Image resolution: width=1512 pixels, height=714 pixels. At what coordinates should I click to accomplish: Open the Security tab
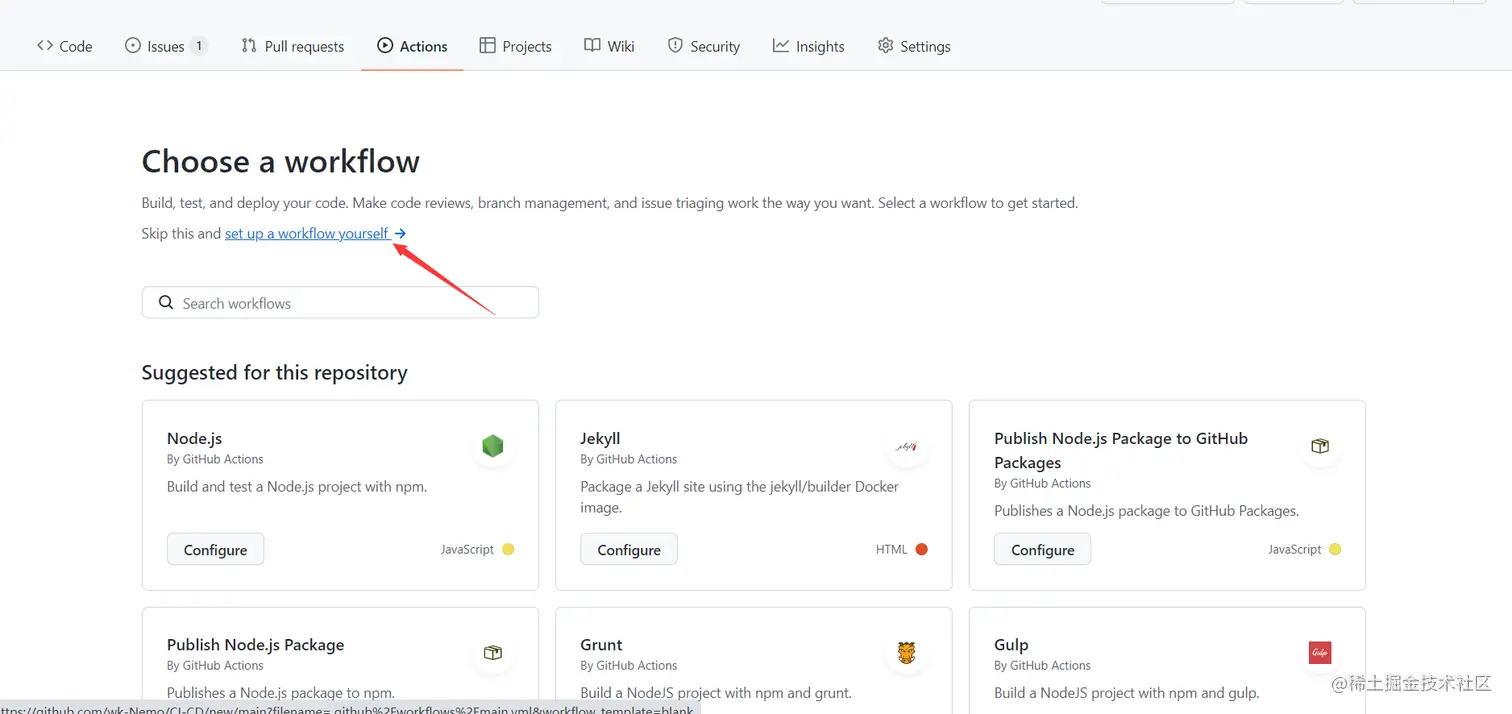click(703, 46)
